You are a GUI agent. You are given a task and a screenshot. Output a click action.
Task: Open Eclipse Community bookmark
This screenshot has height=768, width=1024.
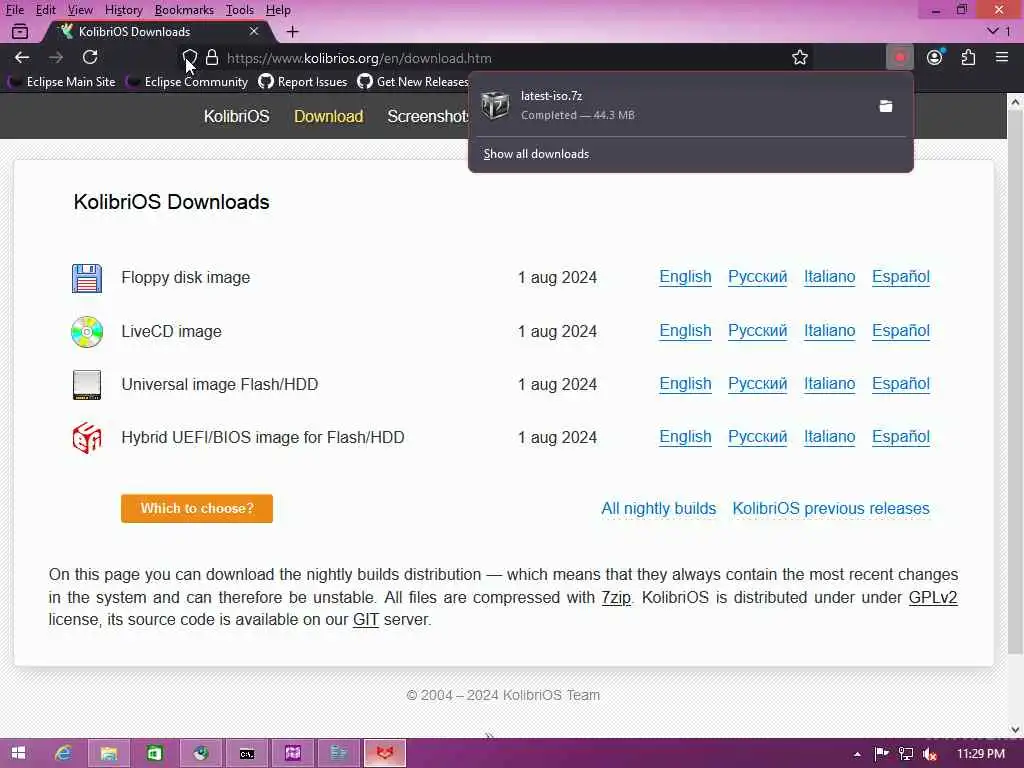188,82
